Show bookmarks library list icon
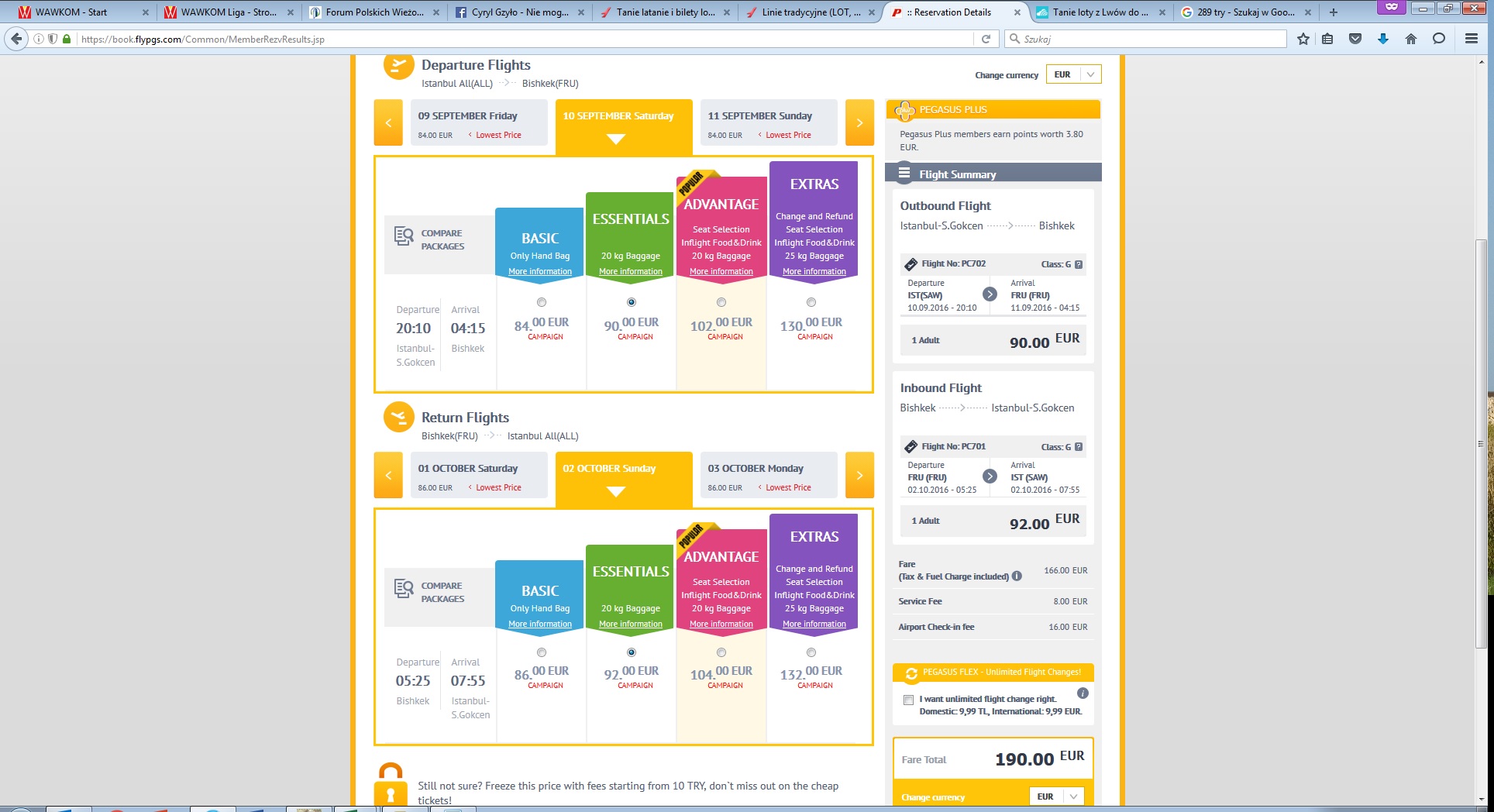The height and width of the screenshot is (812, 1494). coord(1327,39)
